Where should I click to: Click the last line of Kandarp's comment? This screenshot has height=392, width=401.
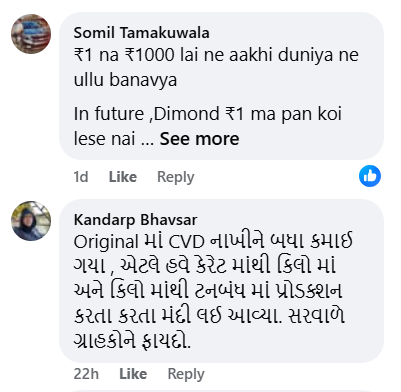coord(132,341)
